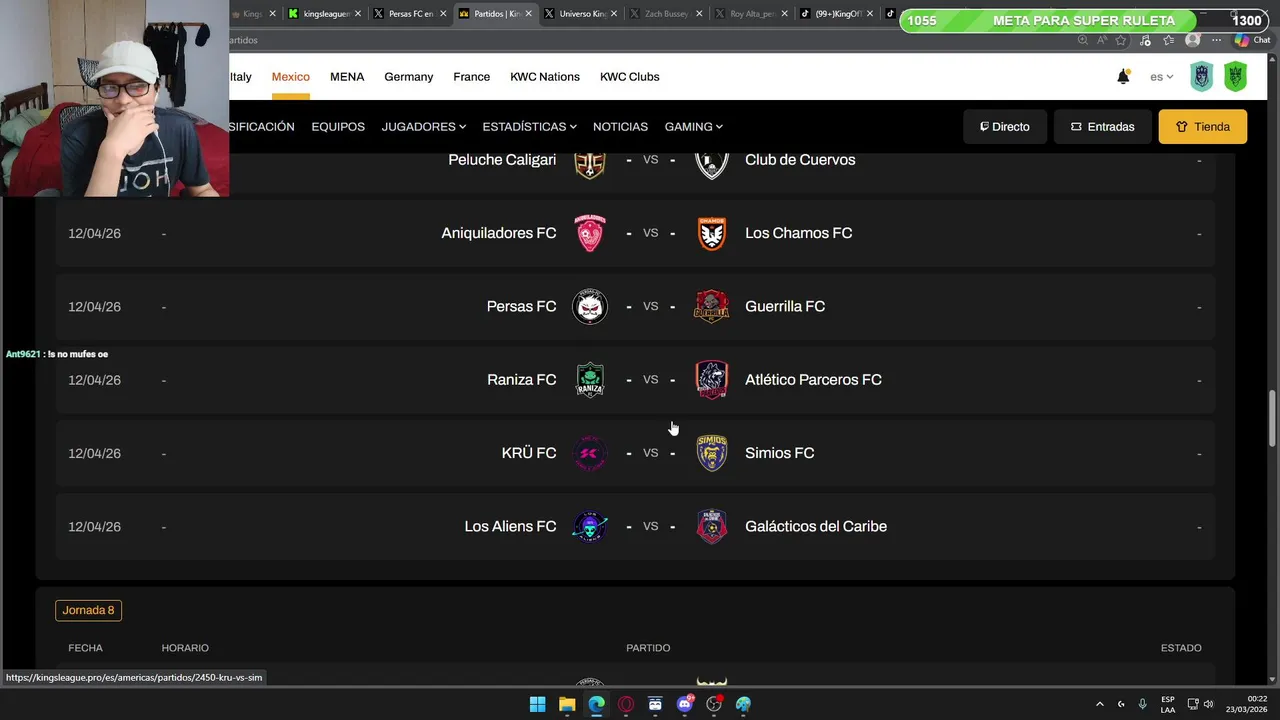1280x720 pixels.
Task: Click the Simios FC gorilla logo
Action: click(x=712, y=453)
